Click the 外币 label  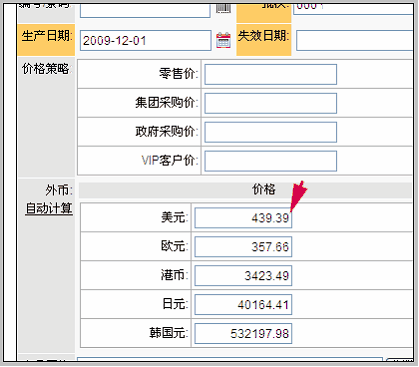tap(59, 190)
